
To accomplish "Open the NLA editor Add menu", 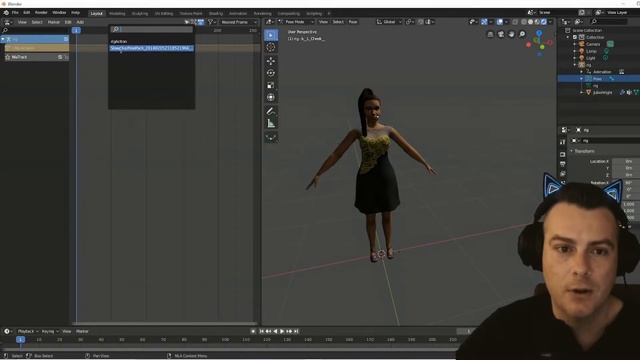I will pyautogui.click(x=80, y=22).
